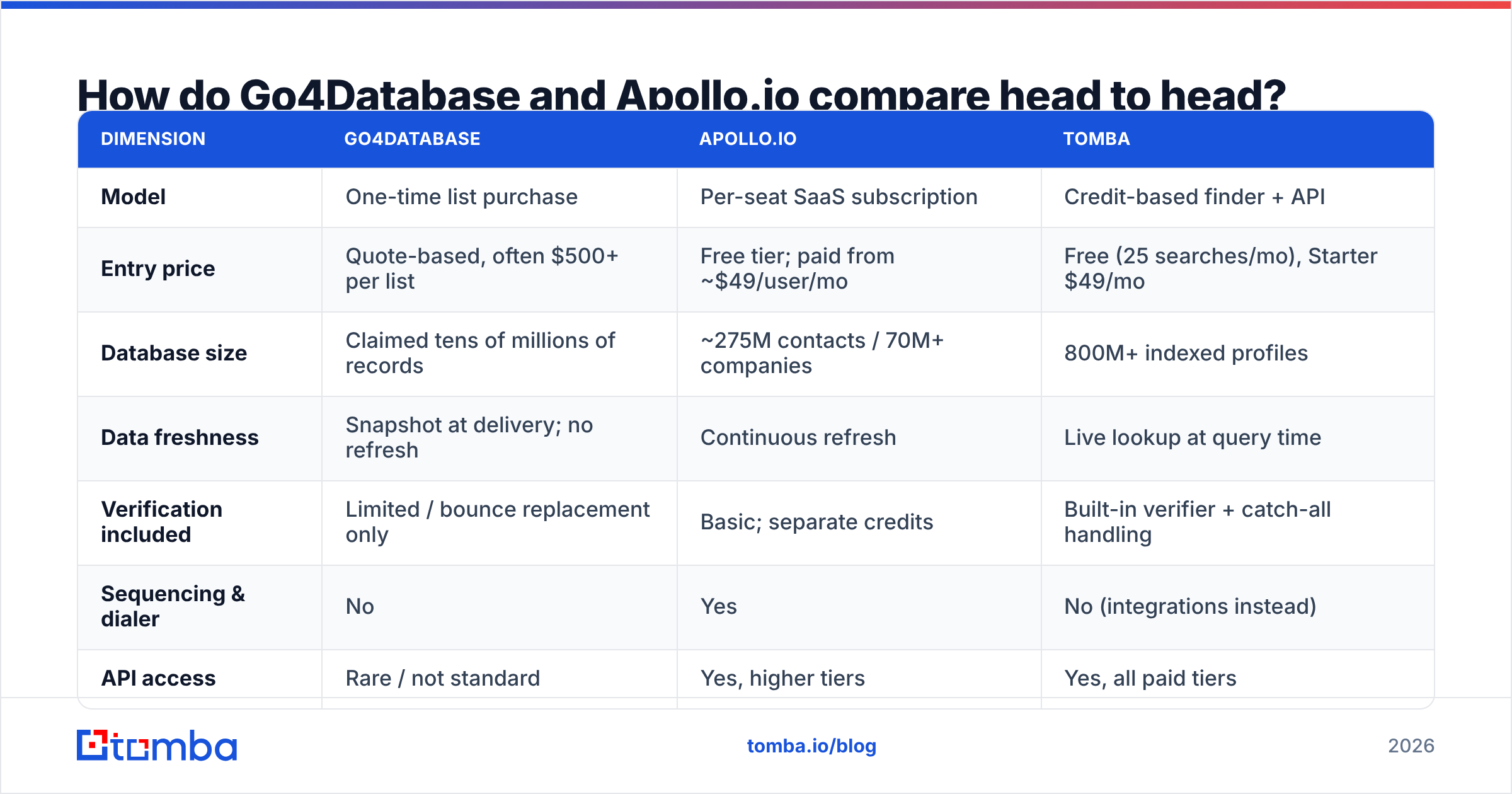The height and width of the screenshot is (794, 1512).
Task: Select the 'Entry price' row label
Action: pyautogui.click(x=158, y=268)
